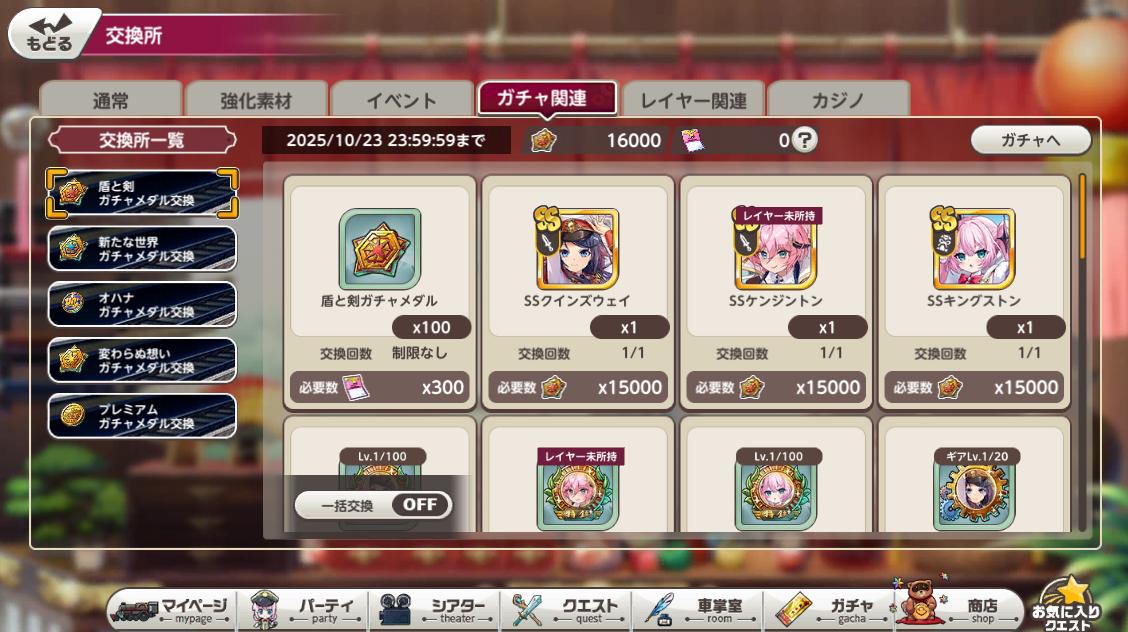Select 新たな世界 ガチャメダル交換 list entry
The image size is (1128, 632).
142,249
